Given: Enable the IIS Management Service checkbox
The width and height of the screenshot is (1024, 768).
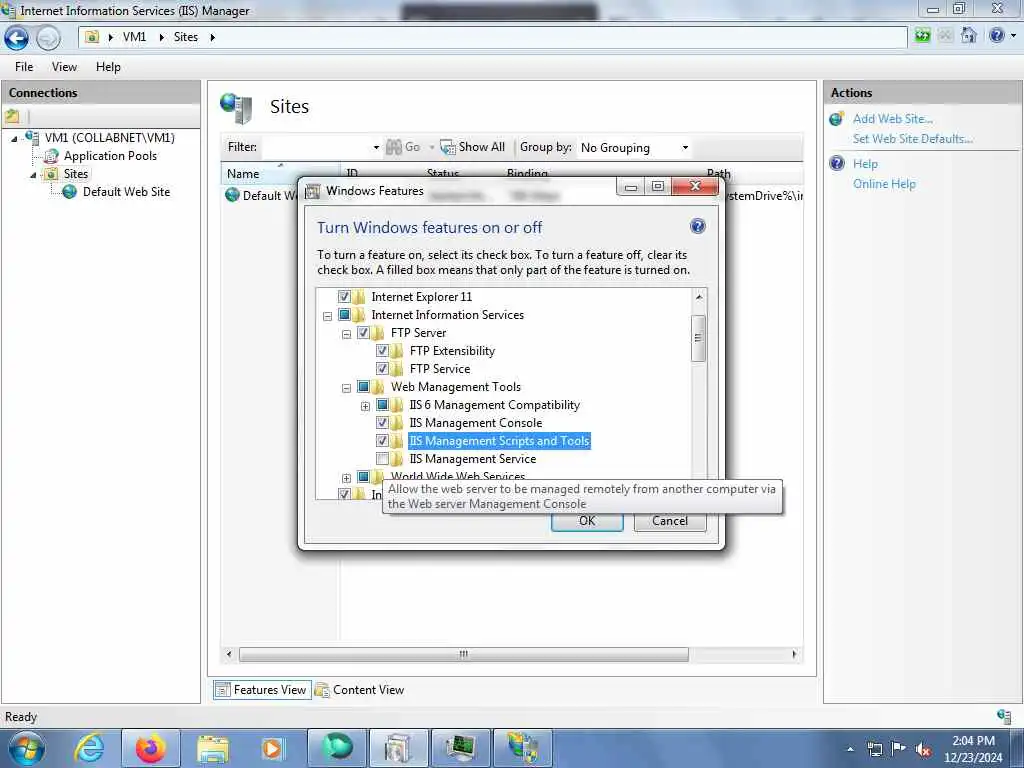Looking at the screenshot, I should tap(383, 459).
